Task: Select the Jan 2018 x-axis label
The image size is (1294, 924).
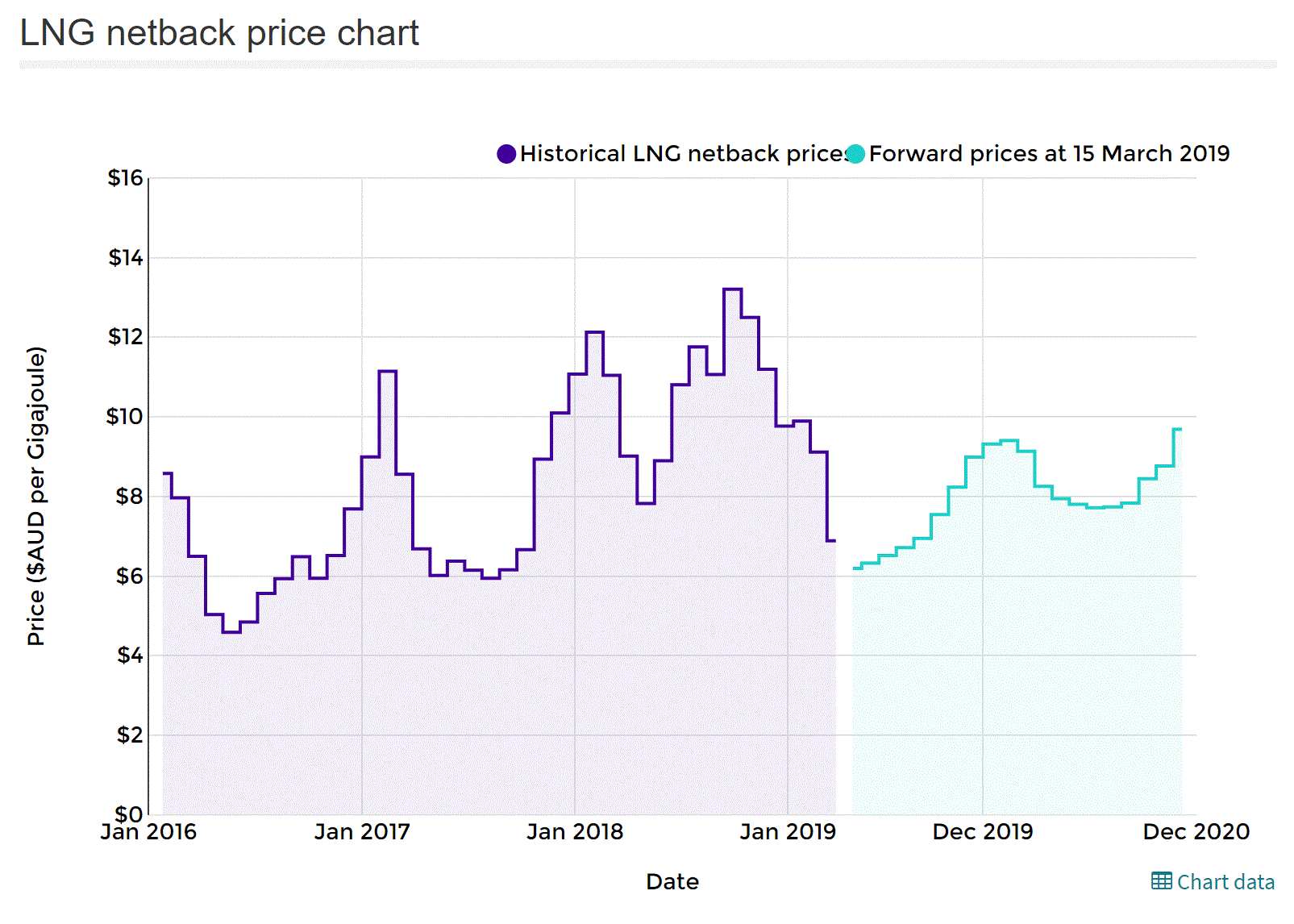Action: pos(575,832)
